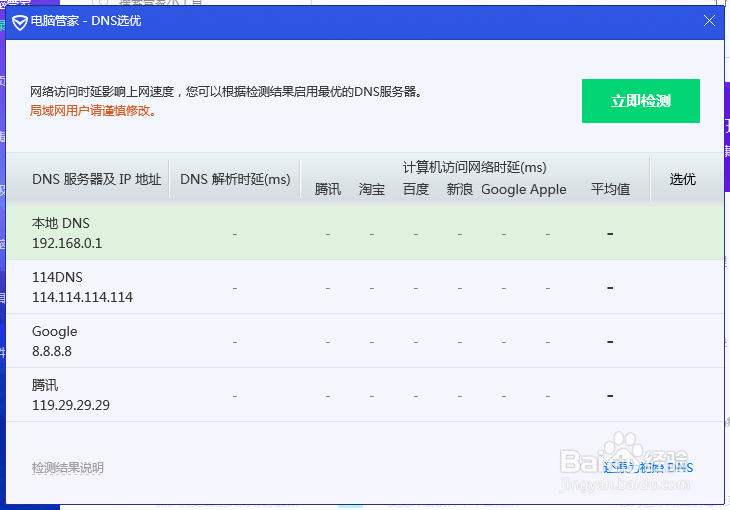Viewport: 730px width, 510px height.
Task: Open 检测结果说明 link
Action: tap(68, 468)
